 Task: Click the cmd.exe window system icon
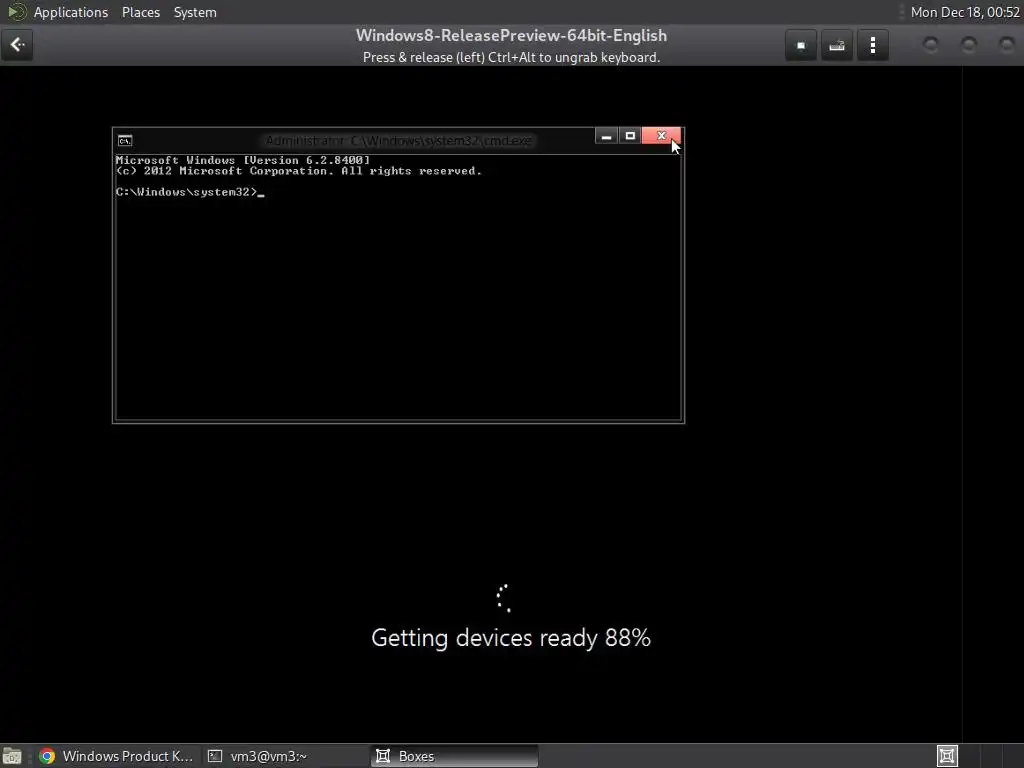tap(125, 140)
